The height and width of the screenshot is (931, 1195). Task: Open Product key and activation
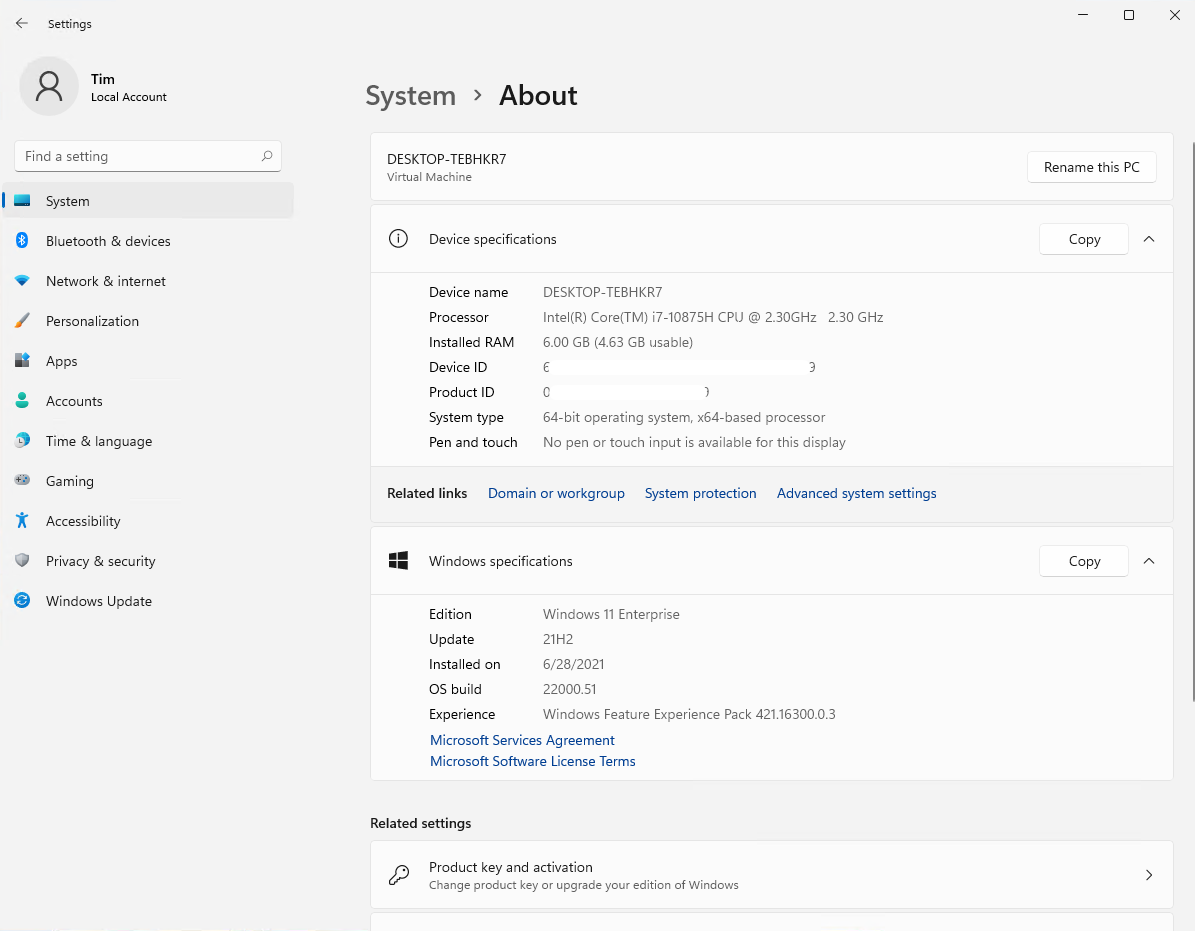(771, 875)
